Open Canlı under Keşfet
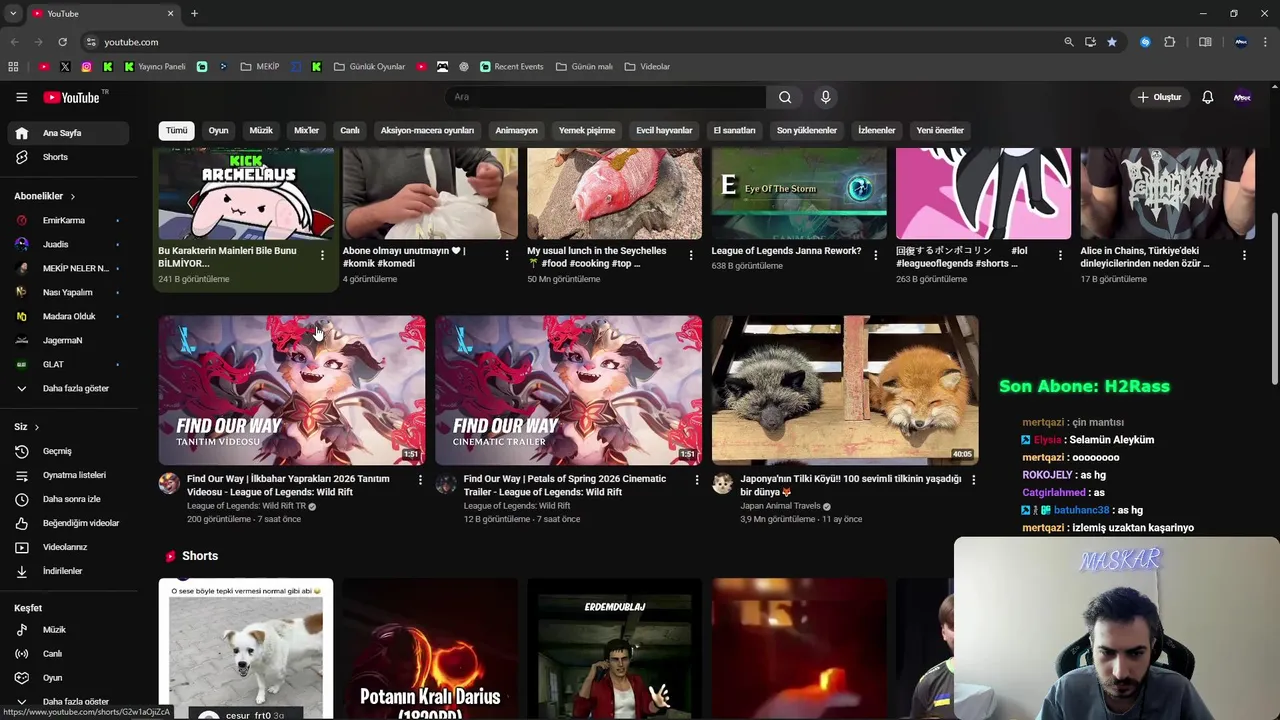The height and width of the screenshot is (720, 1280). pos(68,654)
